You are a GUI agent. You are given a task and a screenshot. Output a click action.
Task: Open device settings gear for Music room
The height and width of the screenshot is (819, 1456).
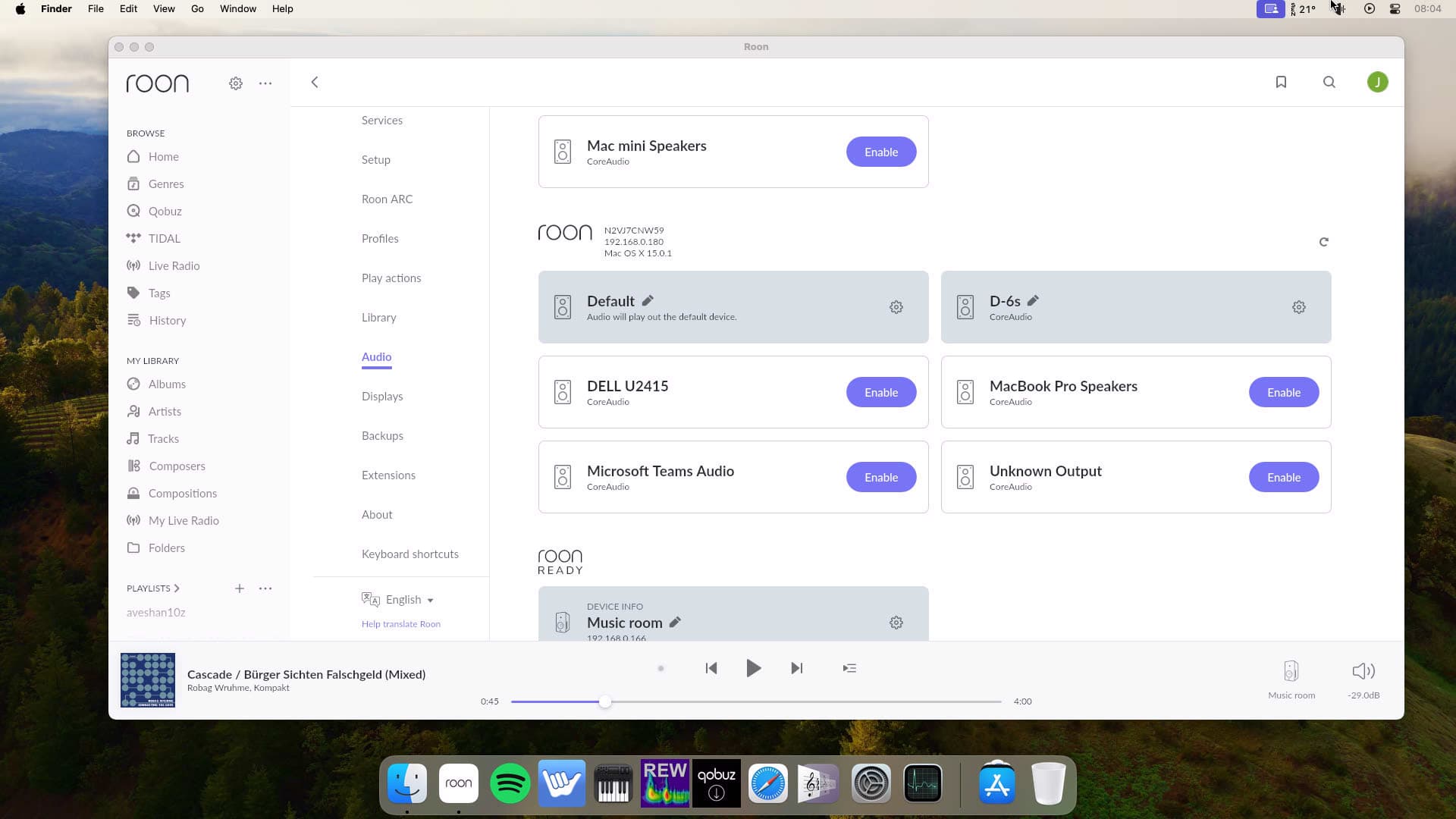[x=896, y=623]
